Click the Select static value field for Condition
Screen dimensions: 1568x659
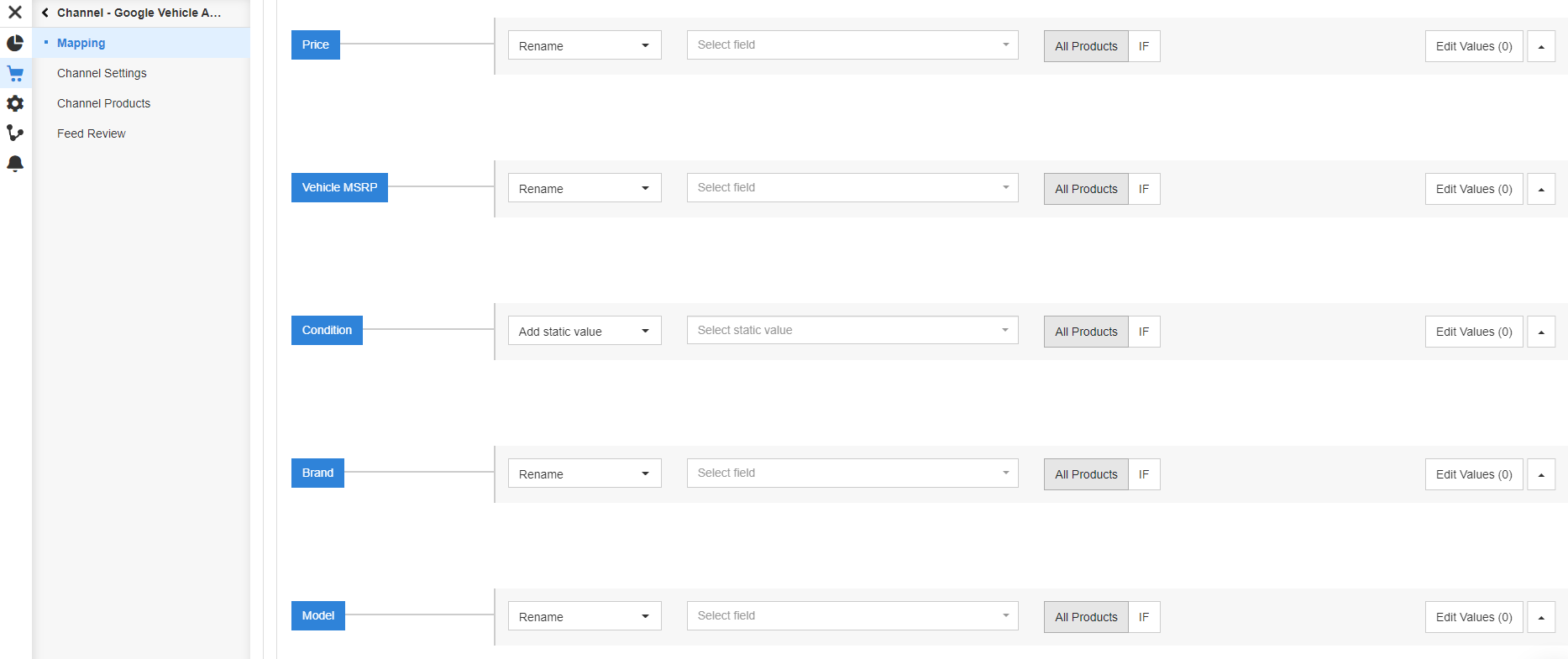coord(852,330)
